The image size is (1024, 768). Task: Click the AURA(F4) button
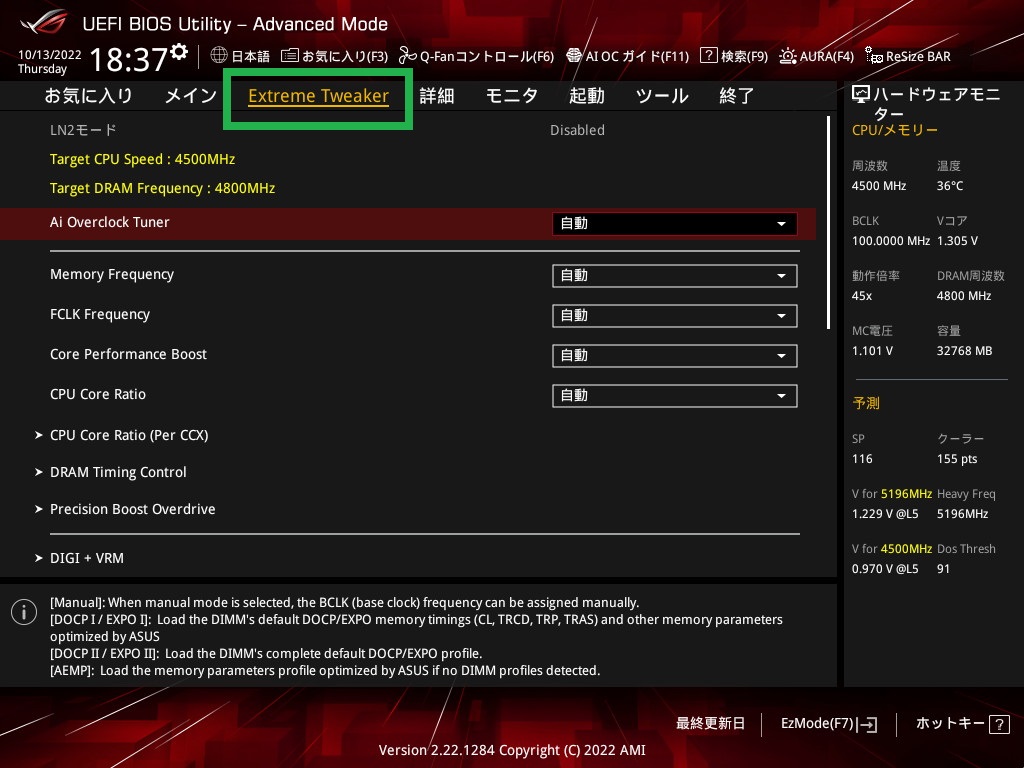(x=816, y=56)
